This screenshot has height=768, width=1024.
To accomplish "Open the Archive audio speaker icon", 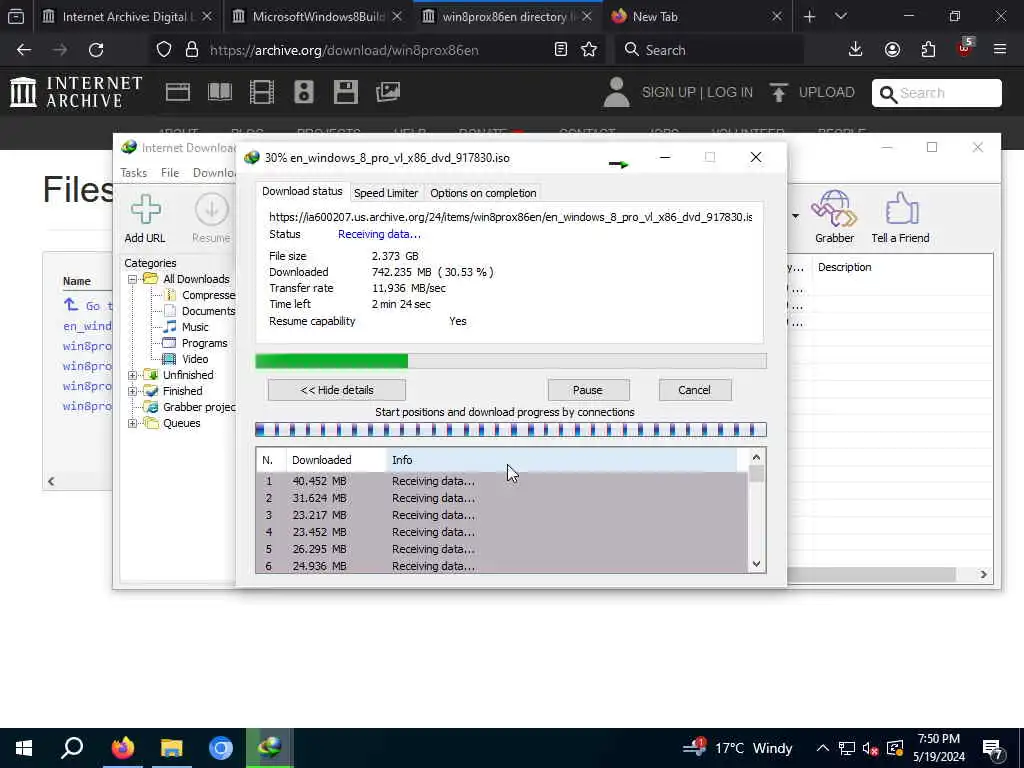I will pos(304,92).
